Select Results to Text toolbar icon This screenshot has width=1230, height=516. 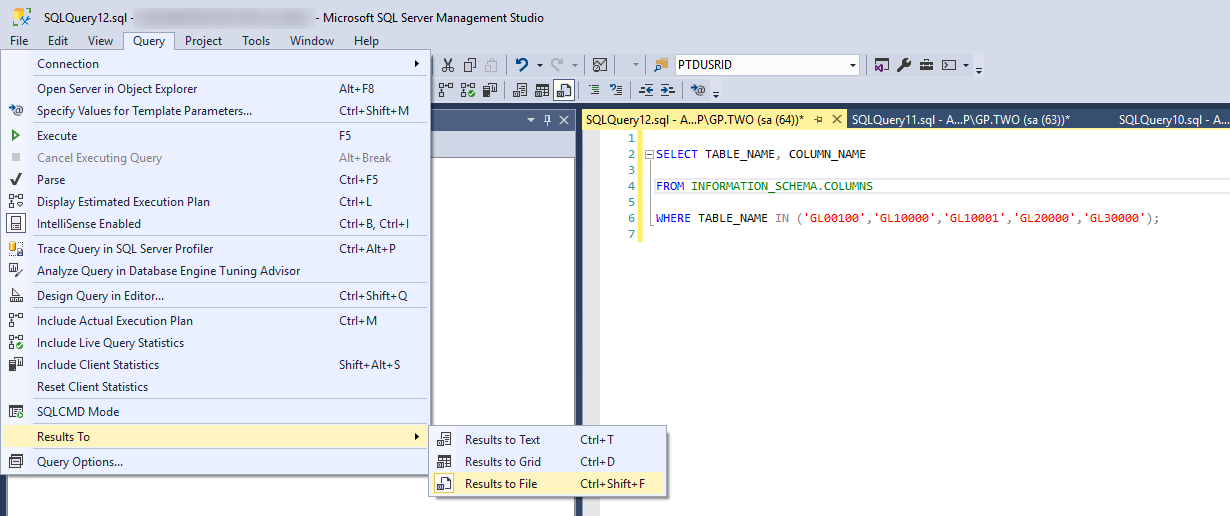[520, 90]
